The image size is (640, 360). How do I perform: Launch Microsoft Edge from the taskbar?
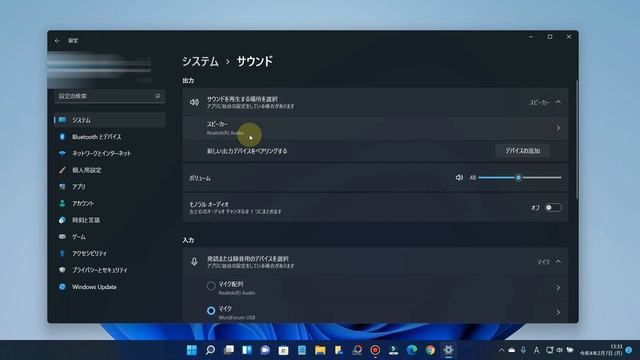[x=412, y=350]
